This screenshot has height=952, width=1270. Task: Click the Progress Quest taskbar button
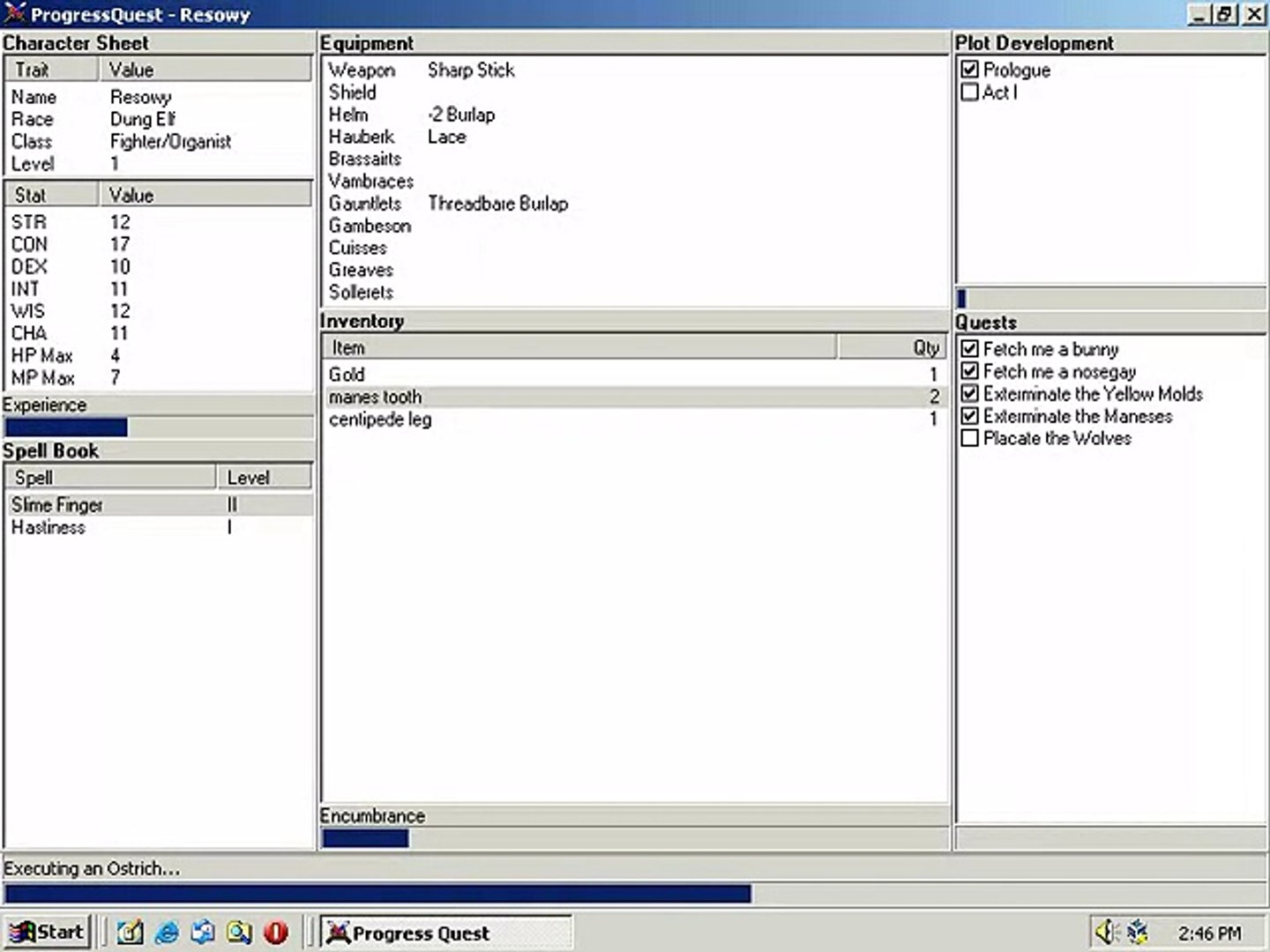(x=445, y=933)
